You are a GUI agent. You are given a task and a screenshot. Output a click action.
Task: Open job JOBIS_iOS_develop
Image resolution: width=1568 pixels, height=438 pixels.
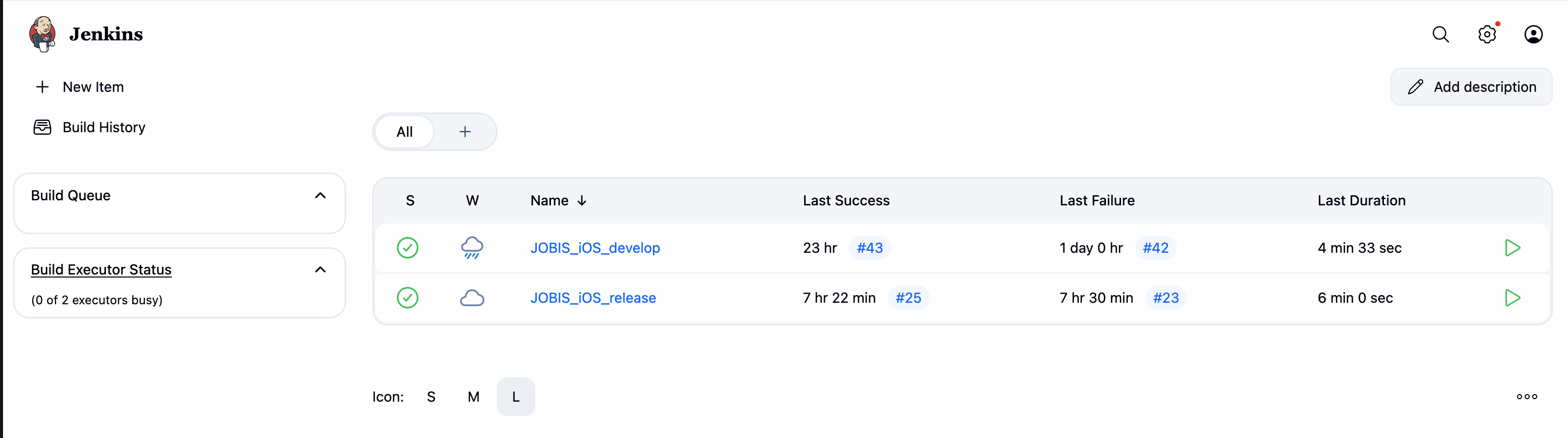595,247
